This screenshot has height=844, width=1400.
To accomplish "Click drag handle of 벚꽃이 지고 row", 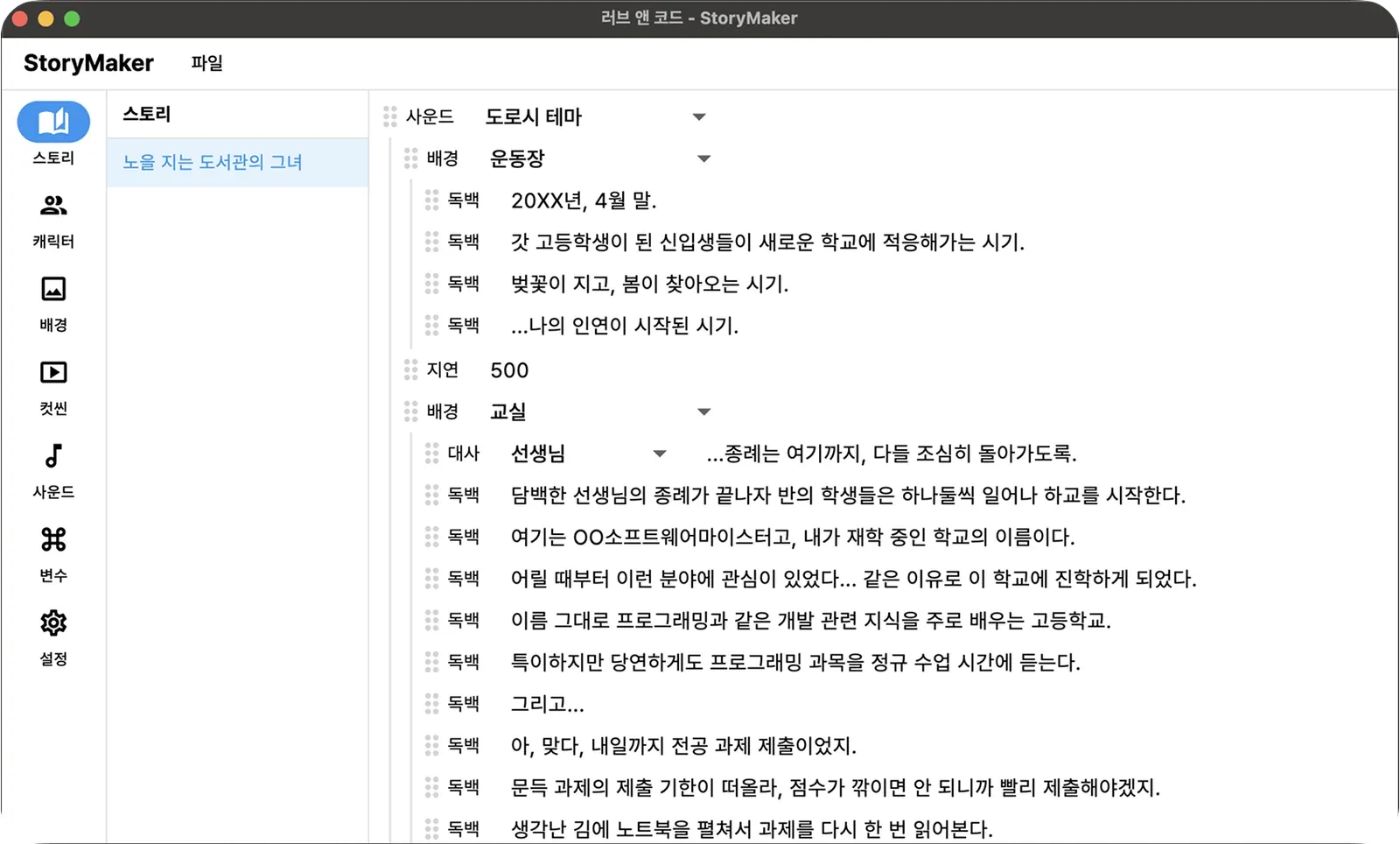I will click(x=432, y=284).
